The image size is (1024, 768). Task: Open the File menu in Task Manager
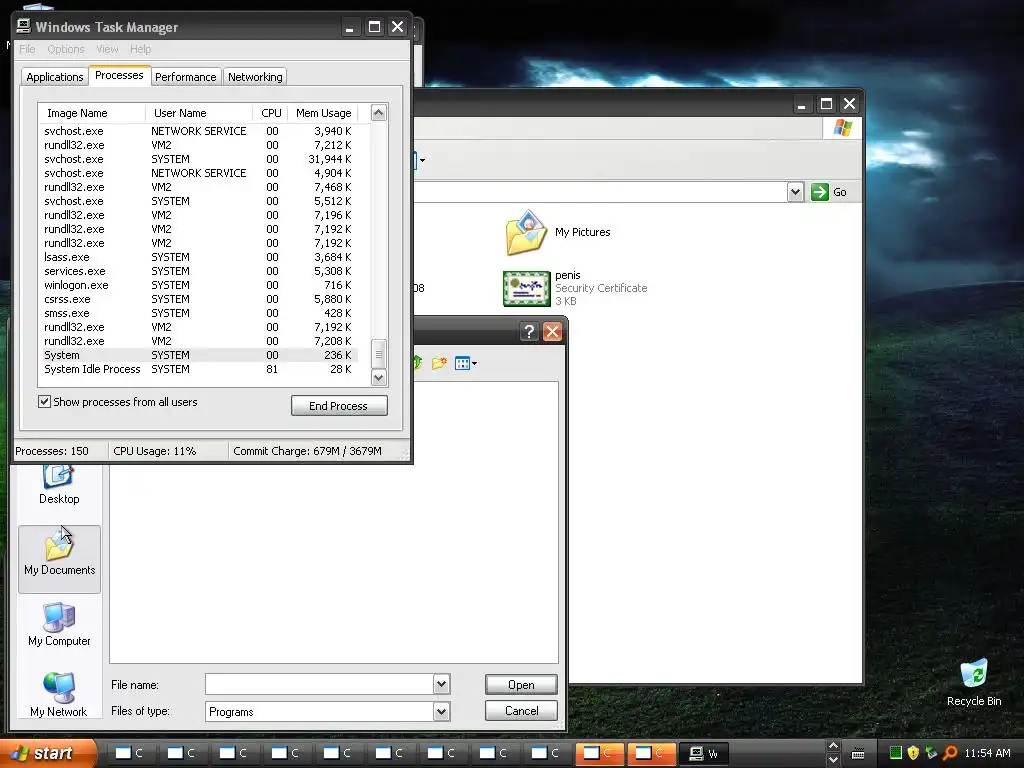27,49
